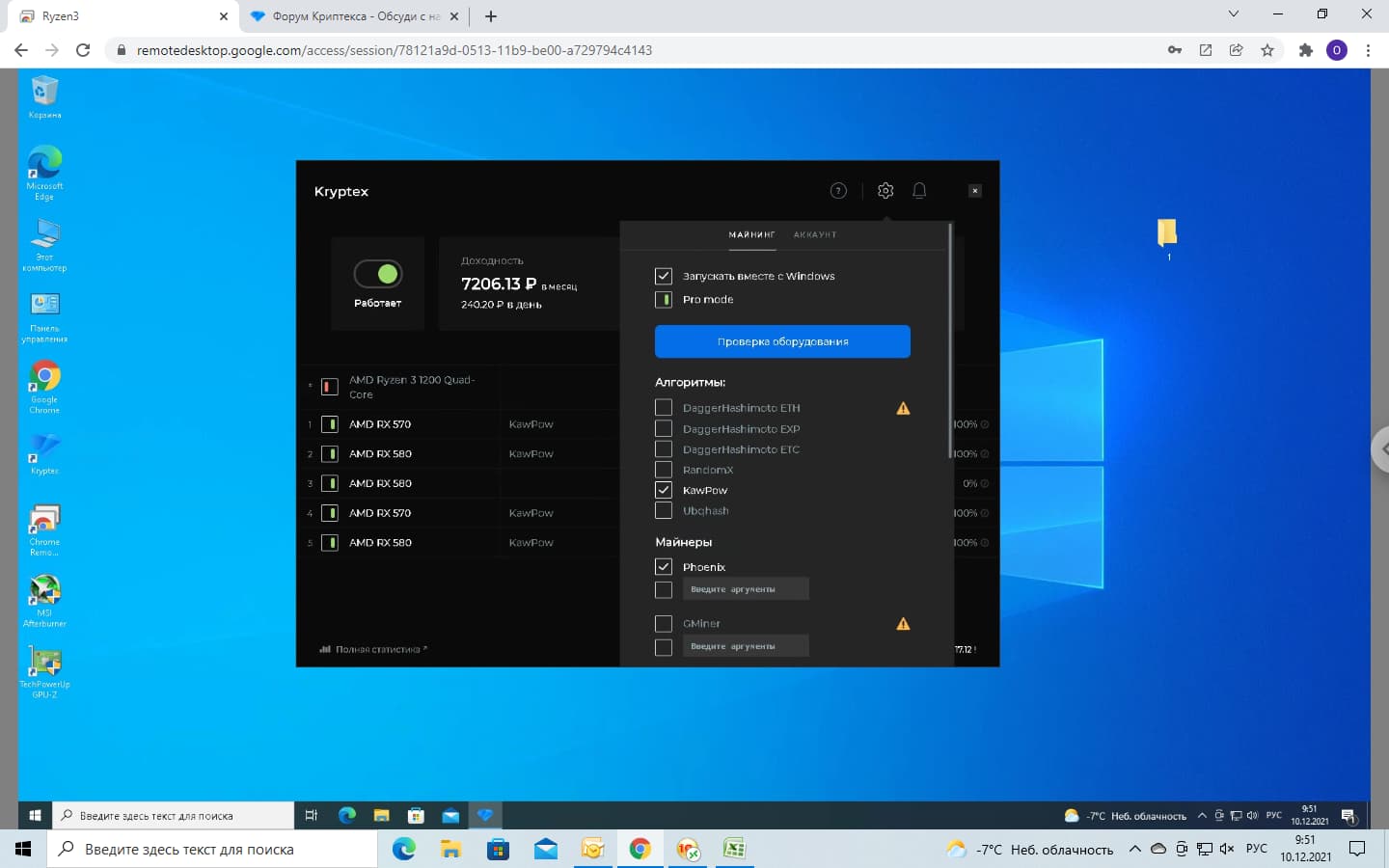The image size is (1389, 868).
Task: Select the MSI Afterburner desktop shortcut
Action: click(x=44, y=601)
